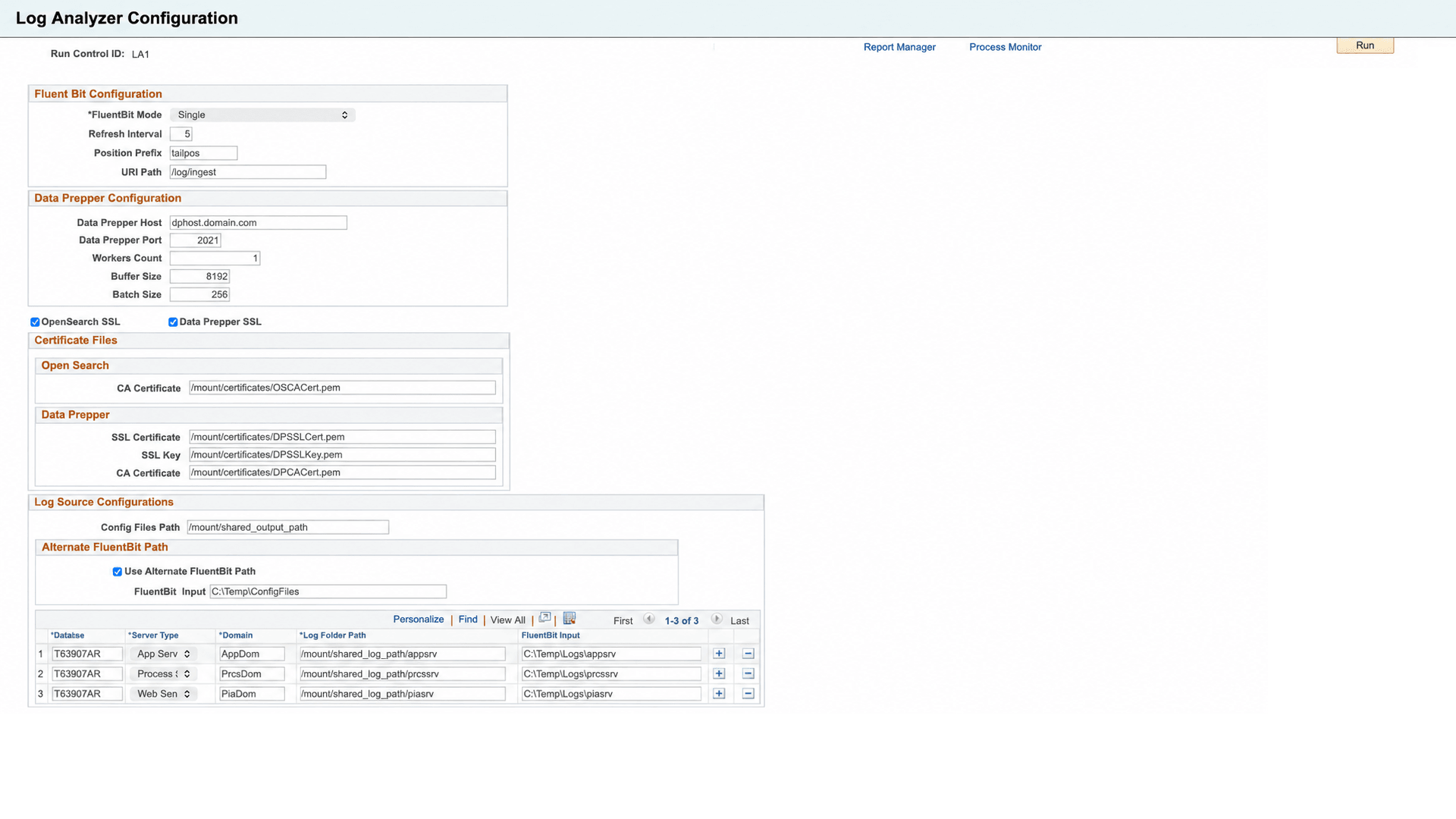This screenshot has width=1456, height=819.
Task: Click C:\Temp\Logs\piasrv FluentBit input field
Action: click(611, 694)
